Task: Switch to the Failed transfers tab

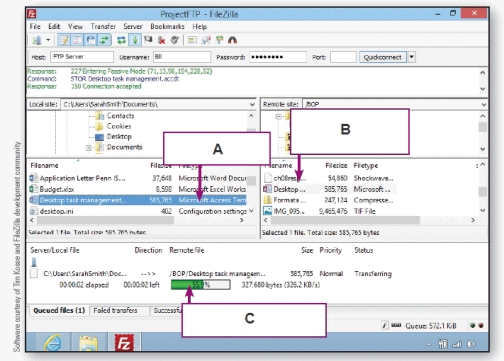Action: pyautogui.click(x=115, y=311)
